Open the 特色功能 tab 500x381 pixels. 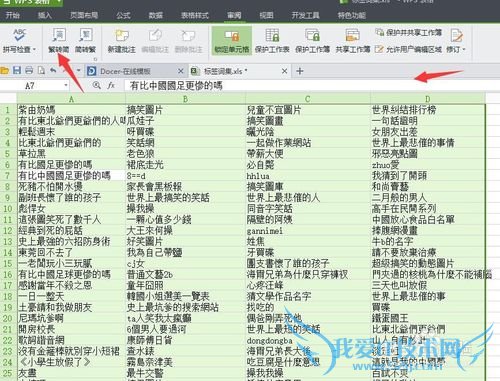351,15
